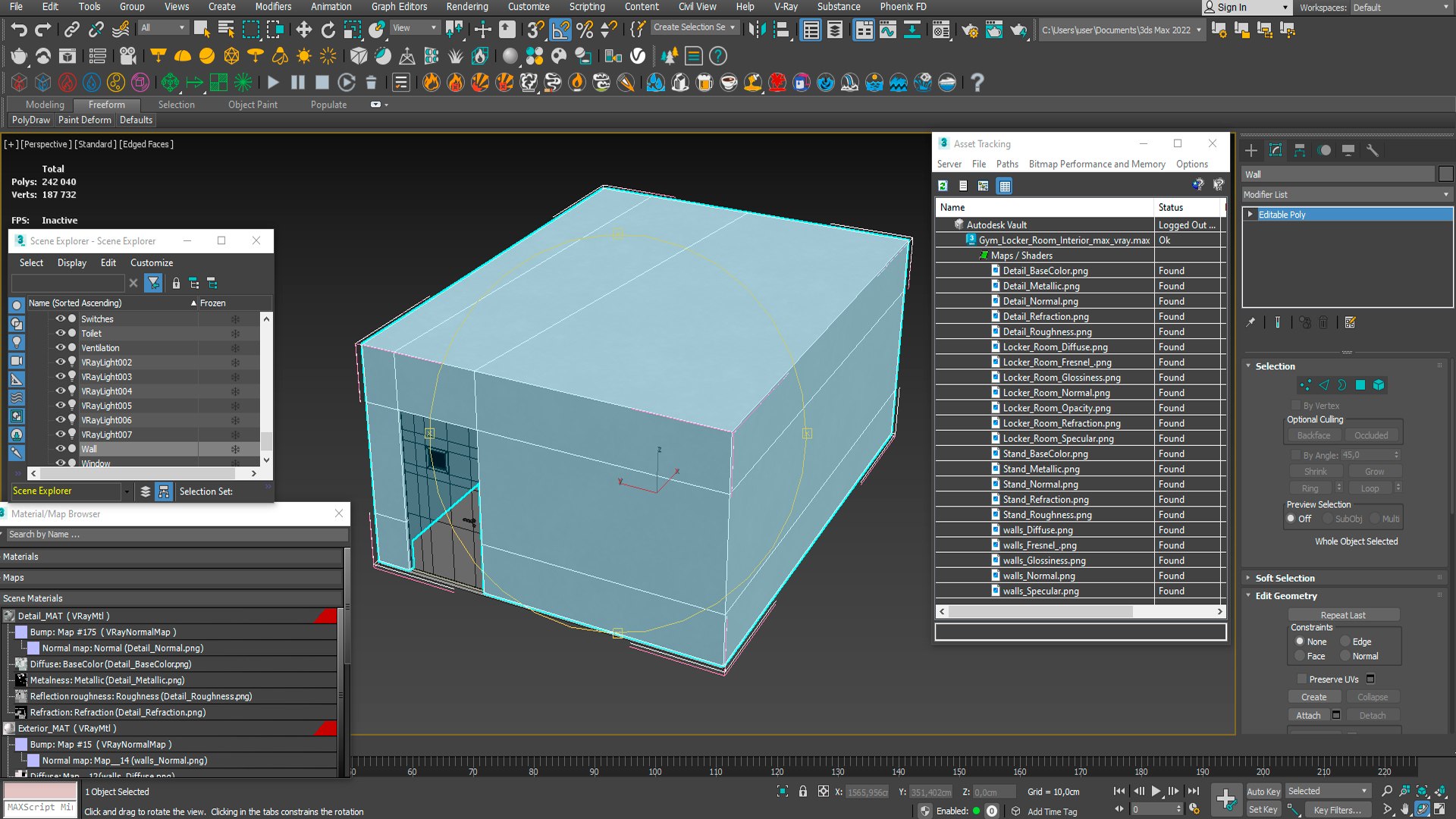The height and width of the screenshot is (819, 1456).
Task: Toggle the filter icon in Scene Explorer
Action: [154, 283]
